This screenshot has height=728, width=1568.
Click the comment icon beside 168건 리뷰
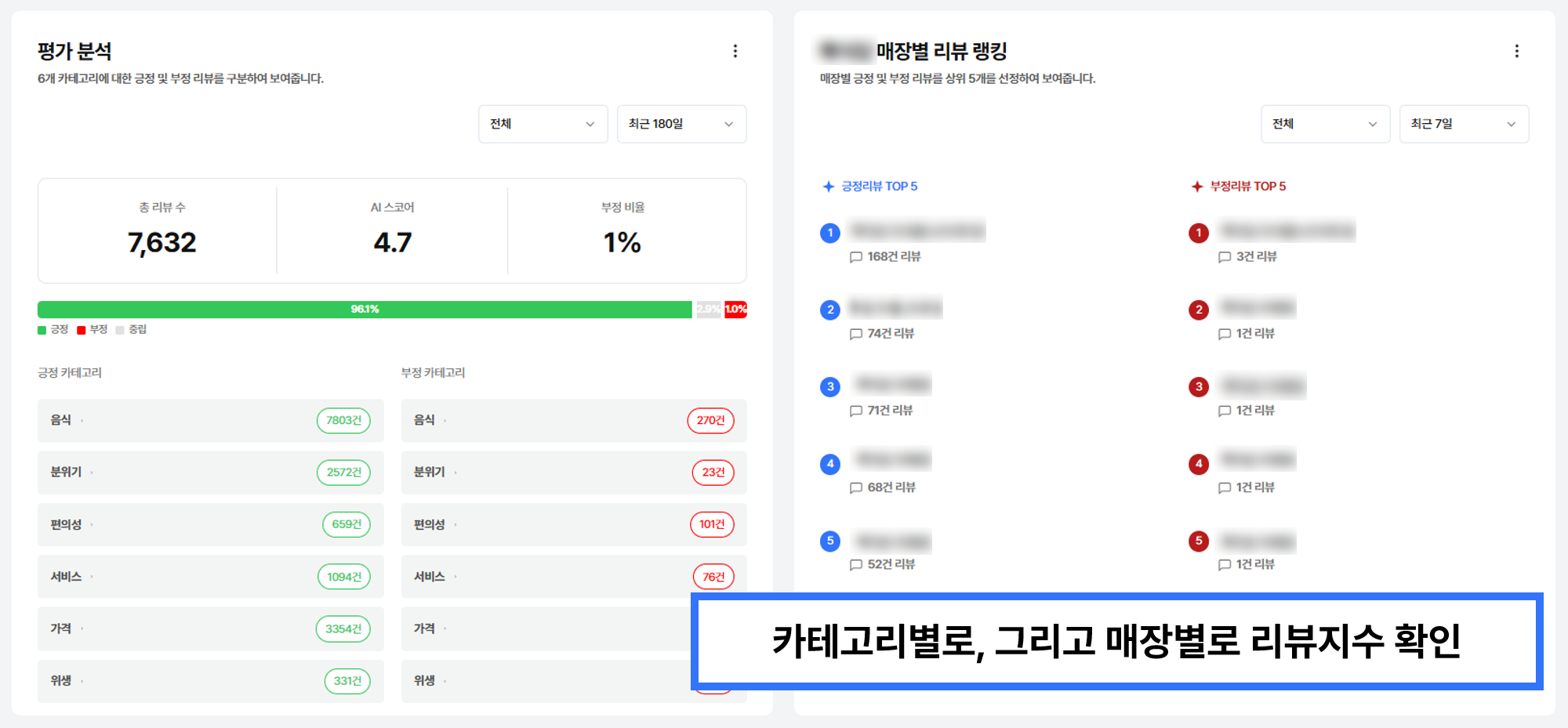[x=856, y=257]
